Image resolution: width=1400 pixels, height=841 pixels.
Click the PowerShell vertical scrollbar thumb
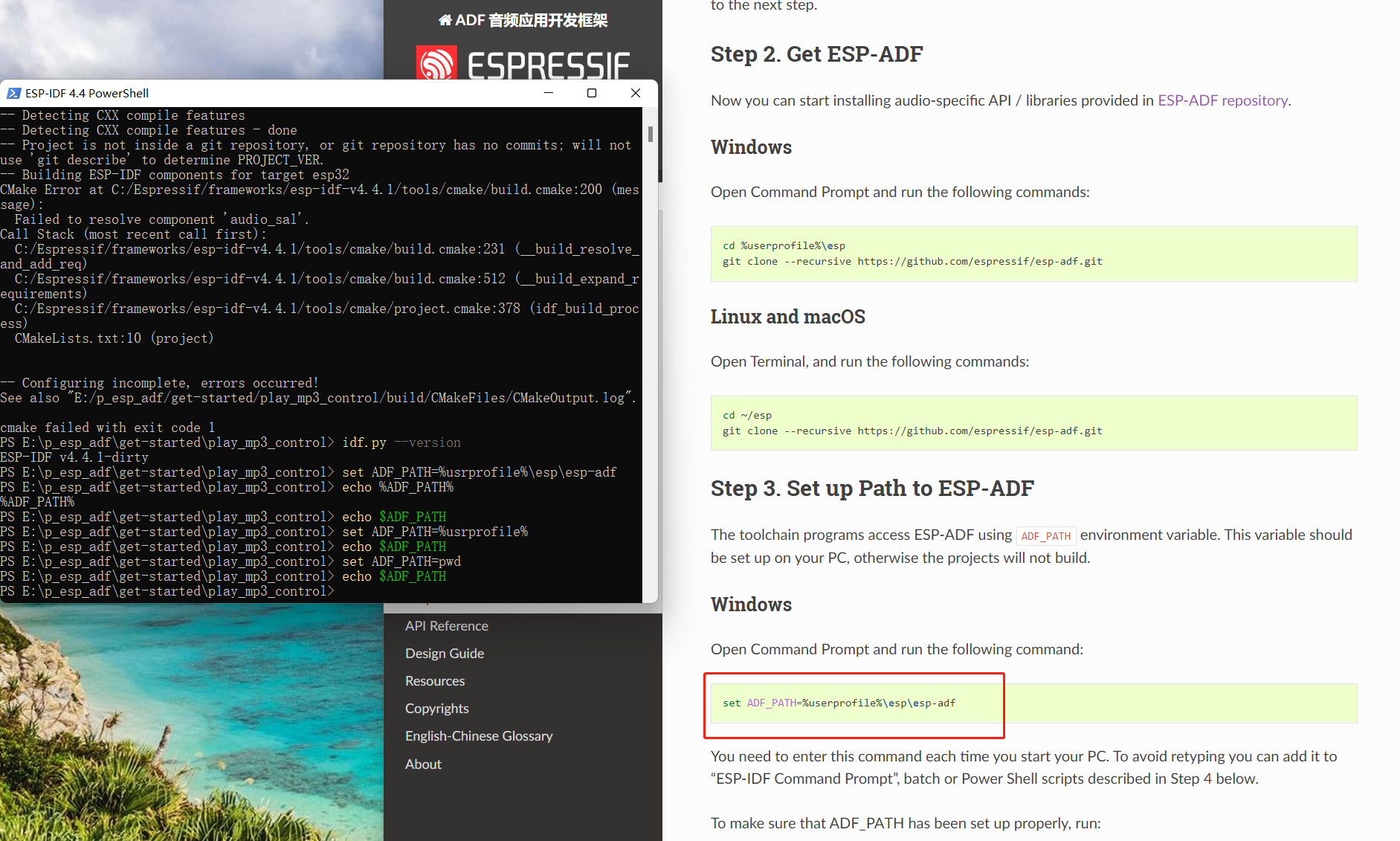pos(651,134)
